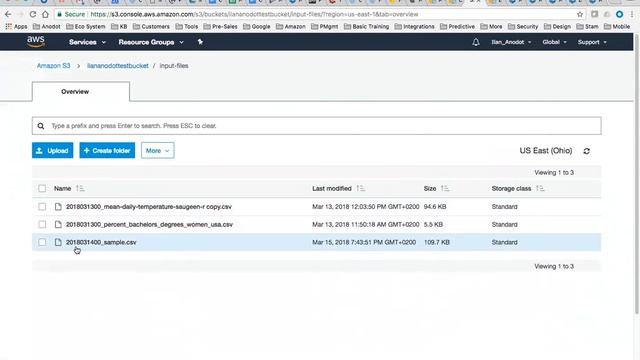Click the Last modified column header

coord(331,188)
